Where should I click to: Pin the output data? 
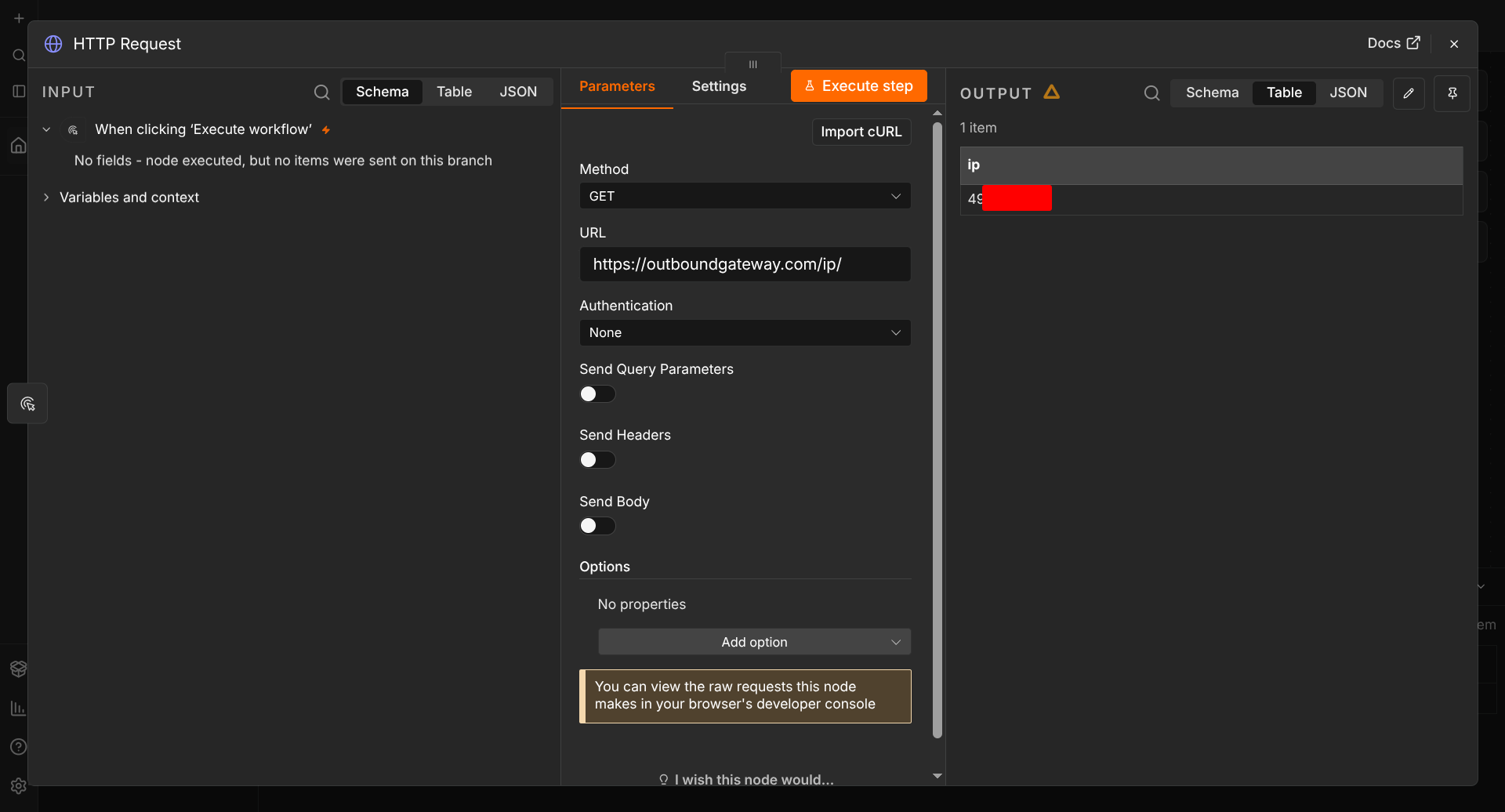pyautogui.click(x=1452, y=93)
